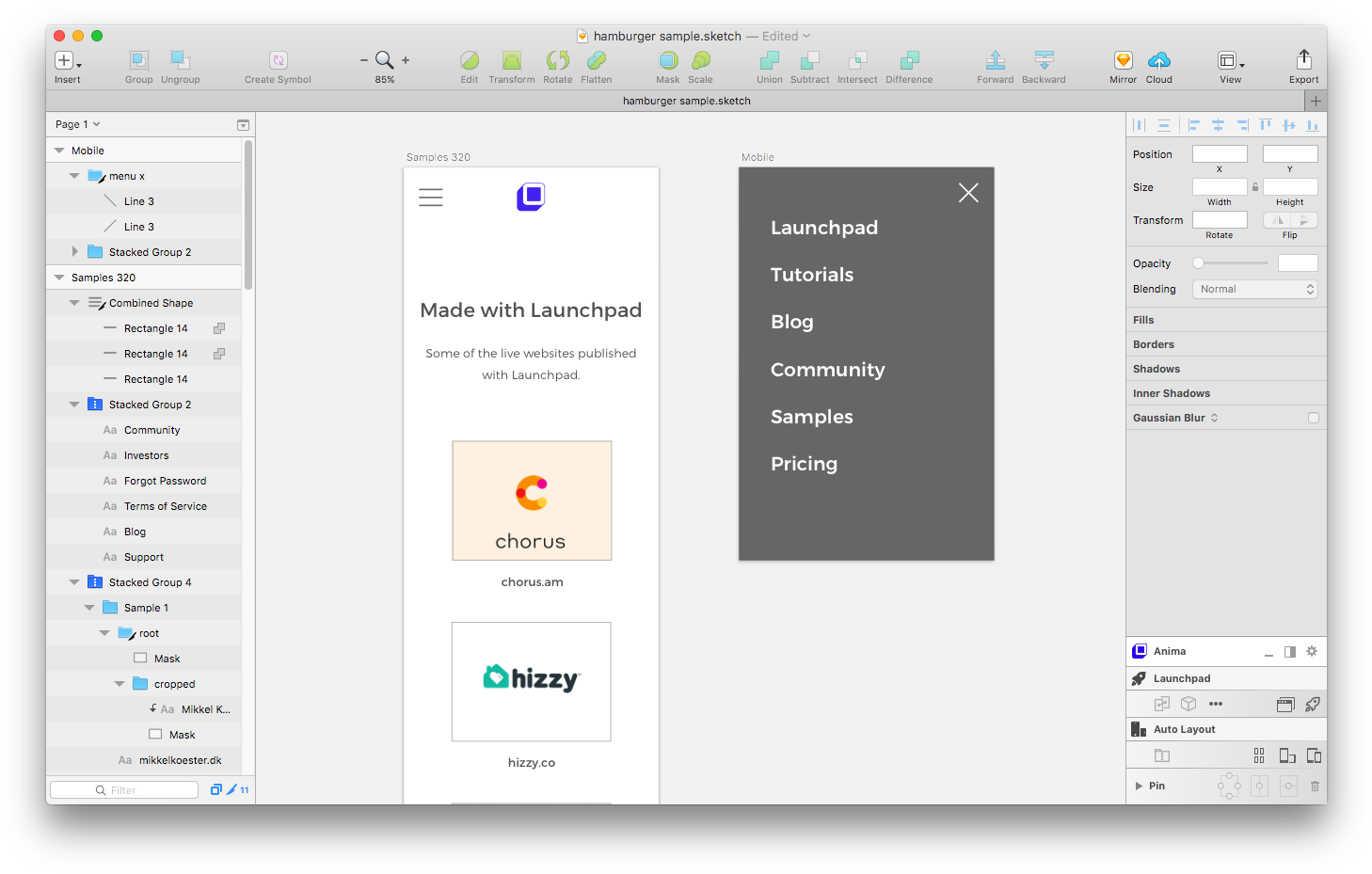Click the Mask toolbar icon
The height and width of the screenshot is (874, 1372).
click(667, 60)
